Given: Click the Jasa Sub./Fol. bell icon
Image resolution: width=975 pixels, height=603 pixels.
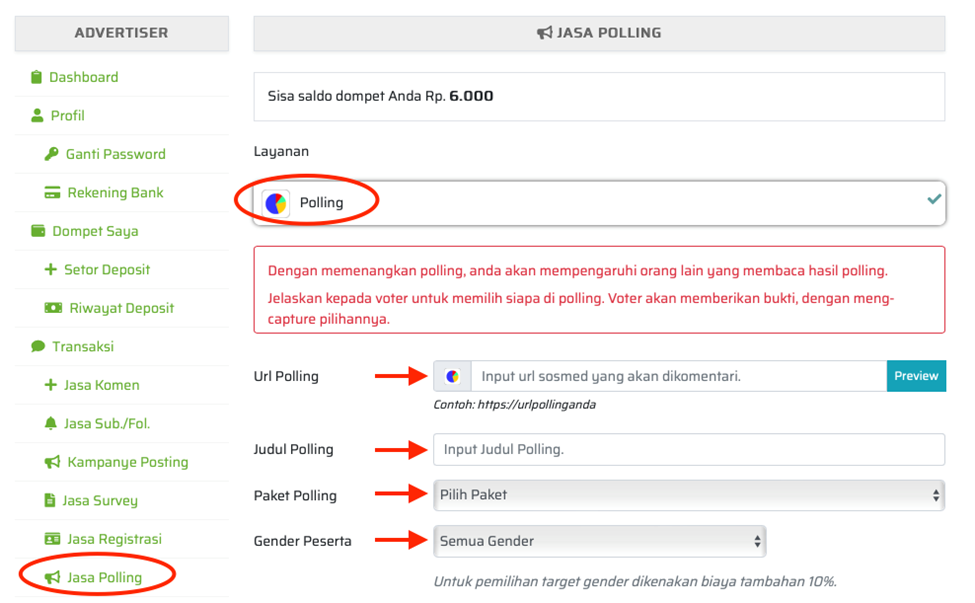Looking at the screenshot, I should 51,424.
